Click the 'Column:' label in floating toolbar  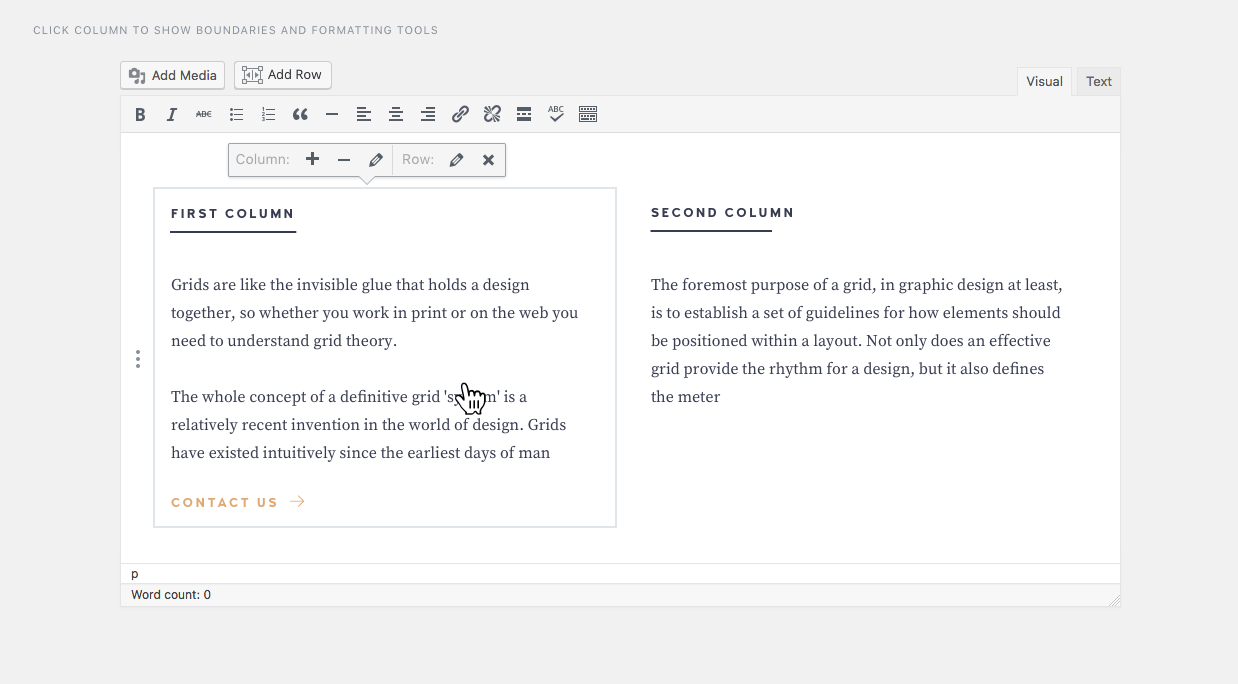click(263, 159)
